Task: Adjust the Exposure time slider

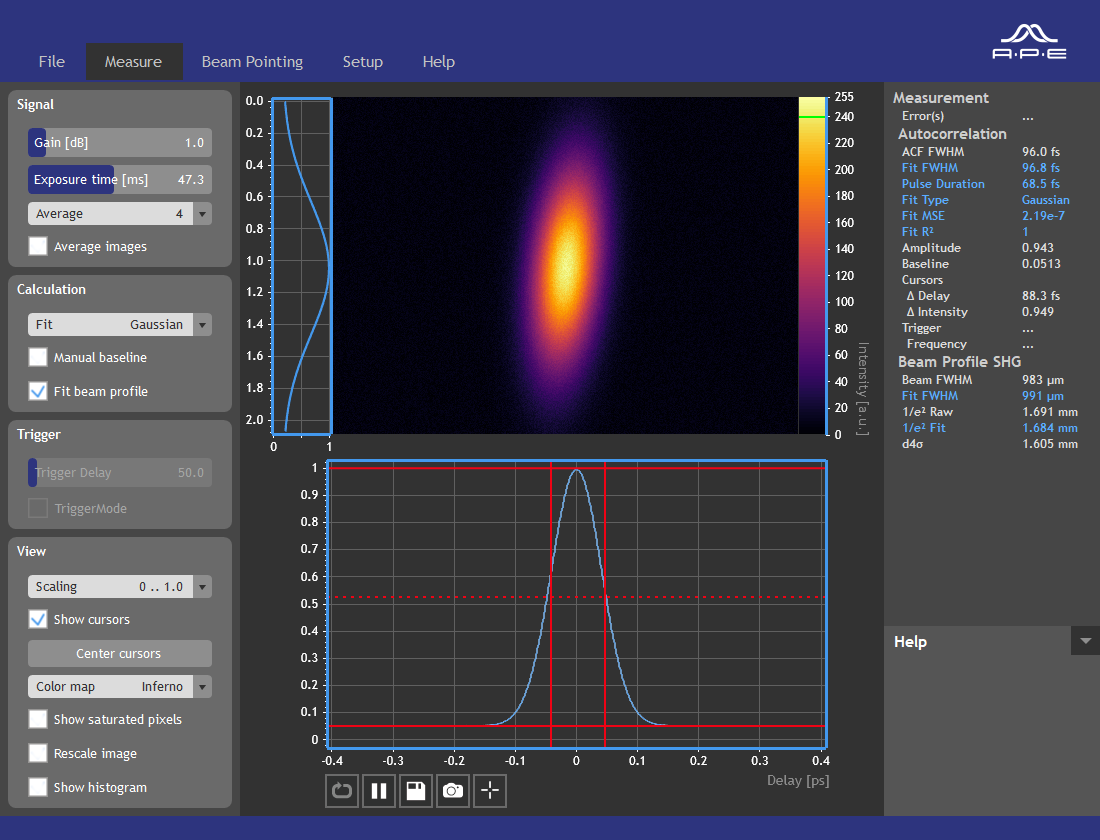Action: coord(119,180)
